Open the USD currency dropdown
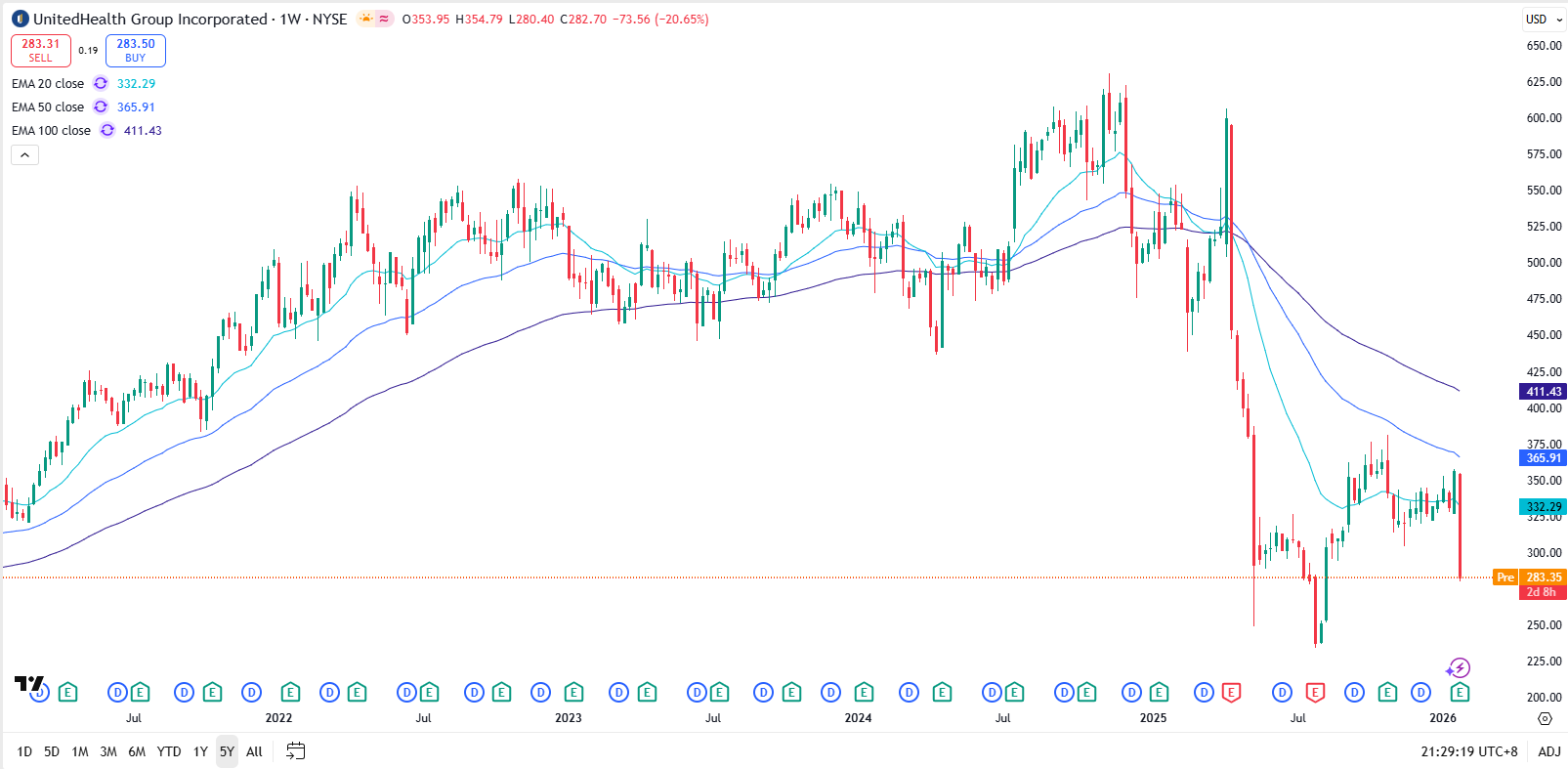The image size is (1568, 769). pos(1544,19)
